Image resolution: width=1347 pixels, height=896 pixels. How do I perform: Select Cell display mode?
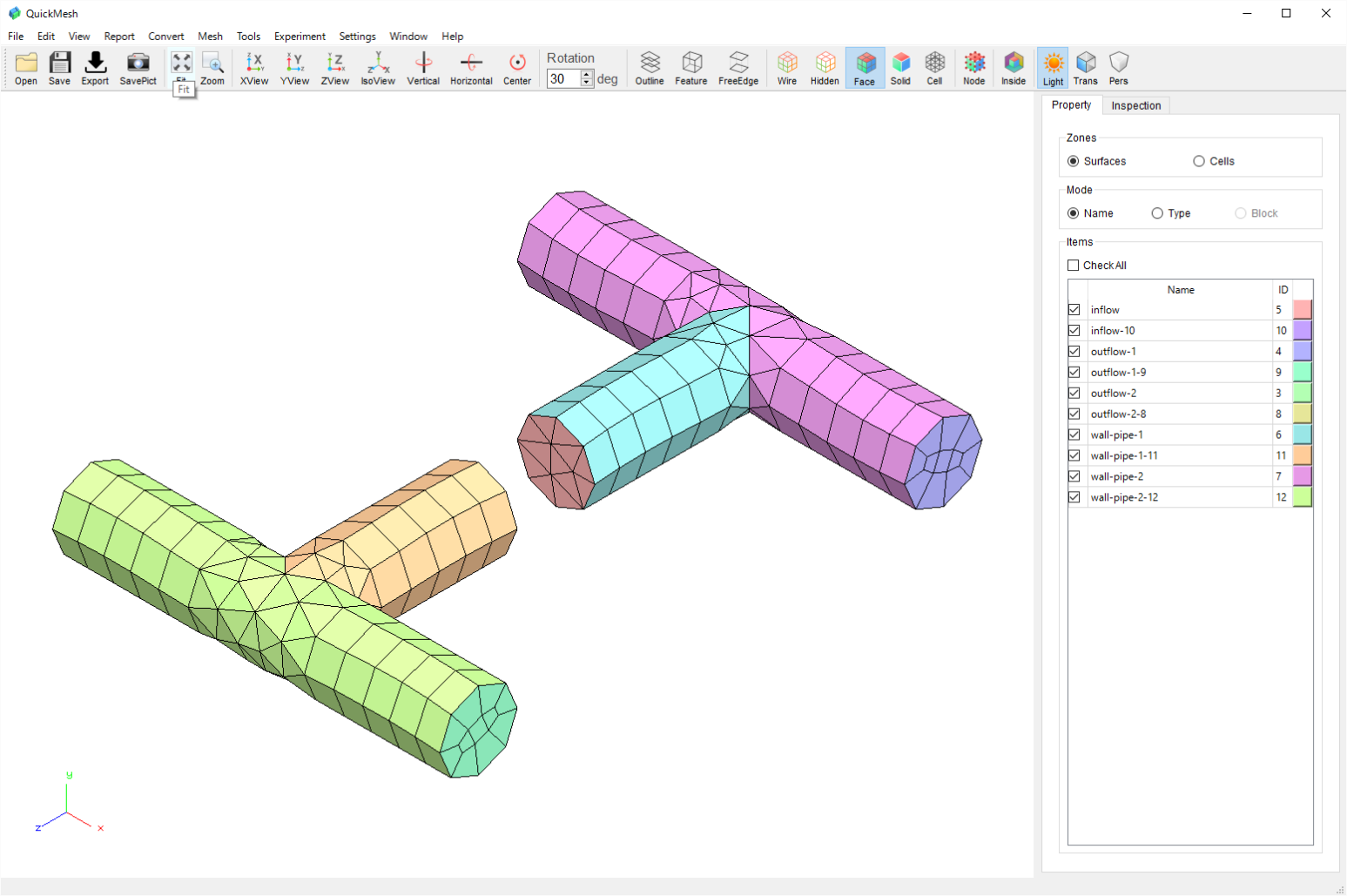coord(934,68)
